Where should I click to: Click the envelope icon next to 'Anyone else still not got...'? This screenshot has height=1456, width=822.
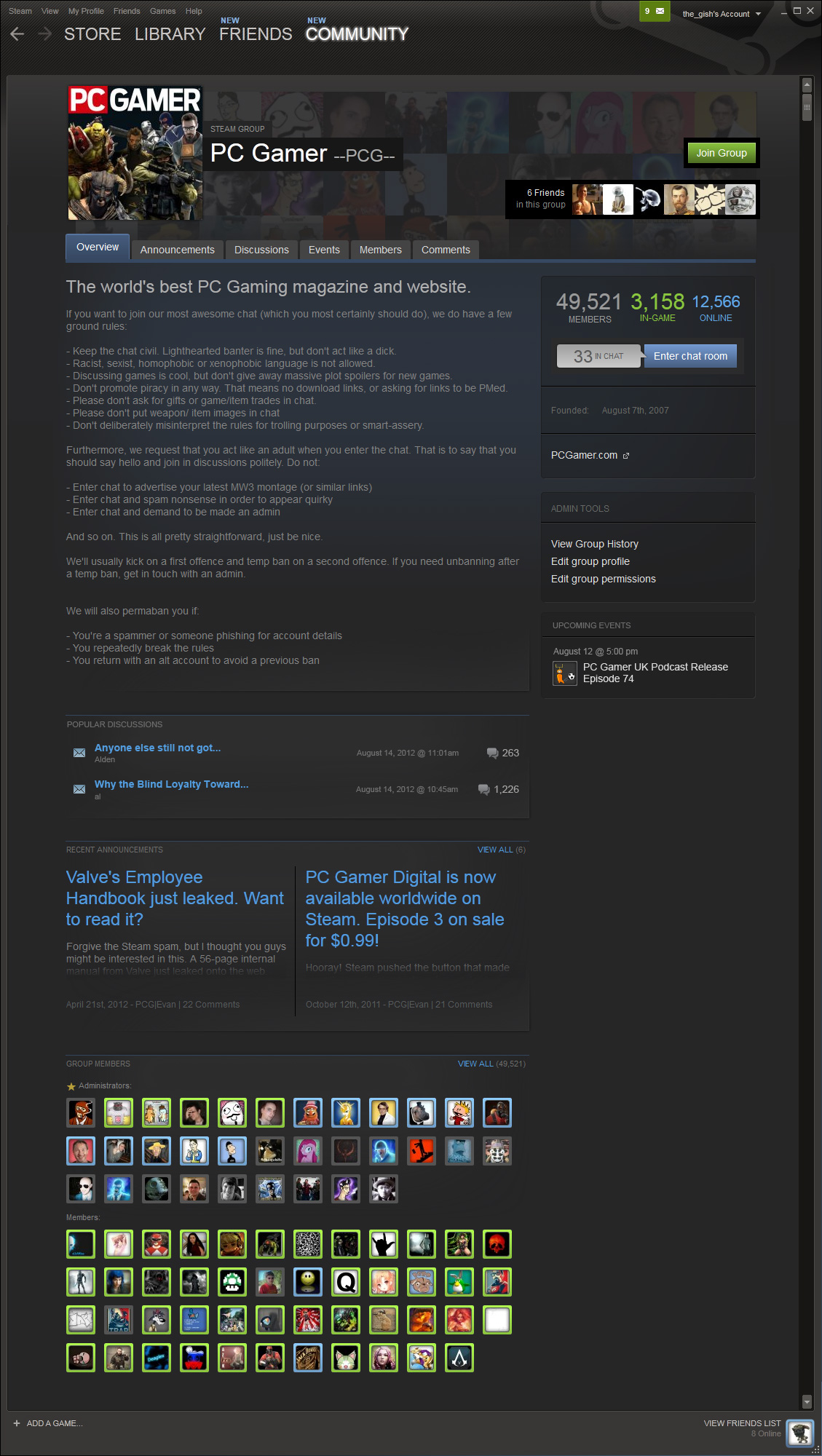pos(79,753)
